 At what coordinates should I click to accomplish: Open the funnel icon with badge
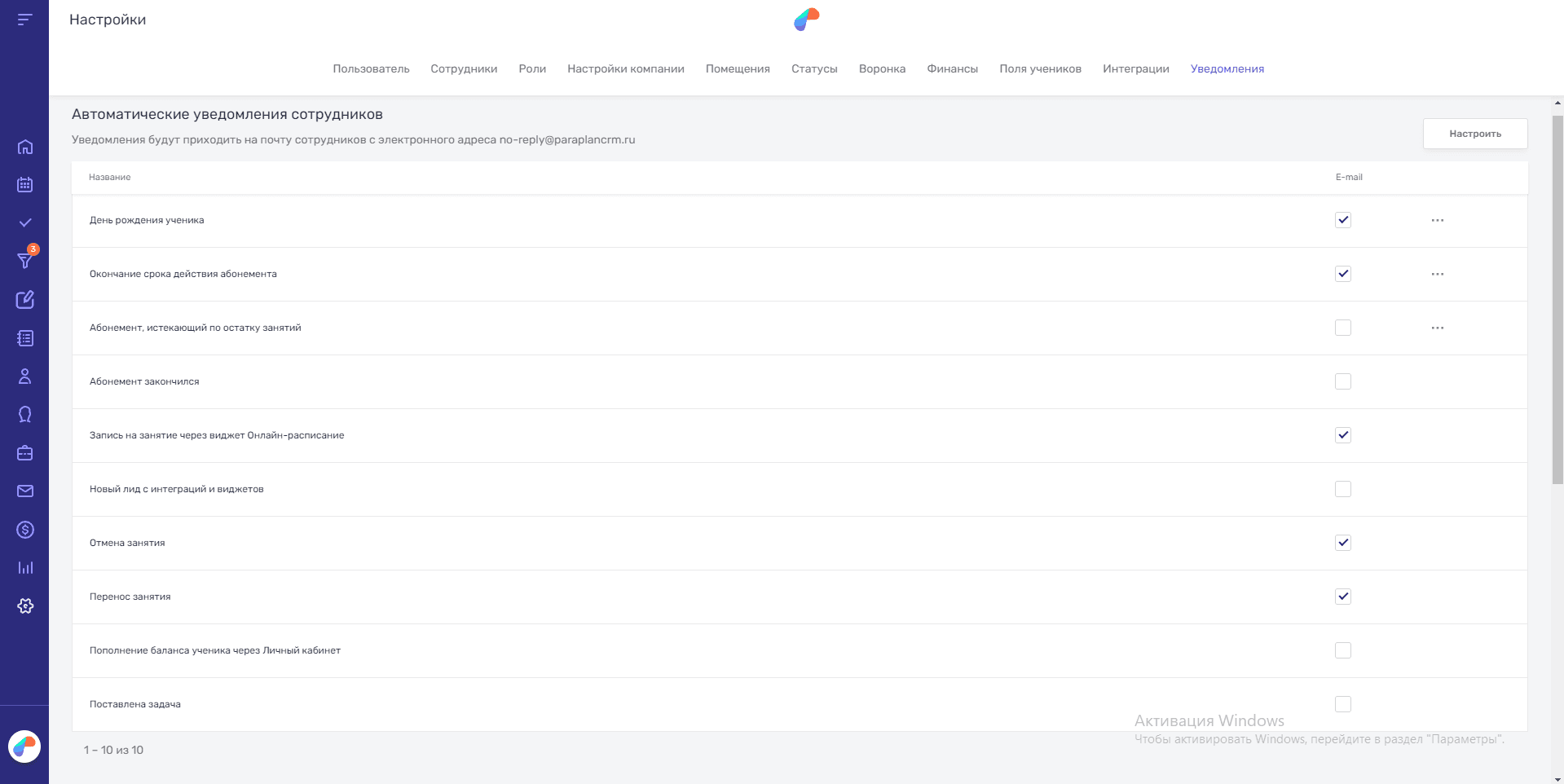(25, 261)
